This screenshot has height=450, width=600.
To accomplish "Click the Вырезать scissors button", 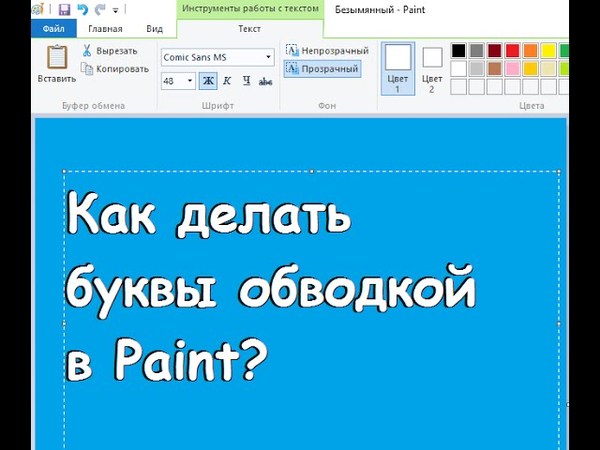I will coord(109,51).
